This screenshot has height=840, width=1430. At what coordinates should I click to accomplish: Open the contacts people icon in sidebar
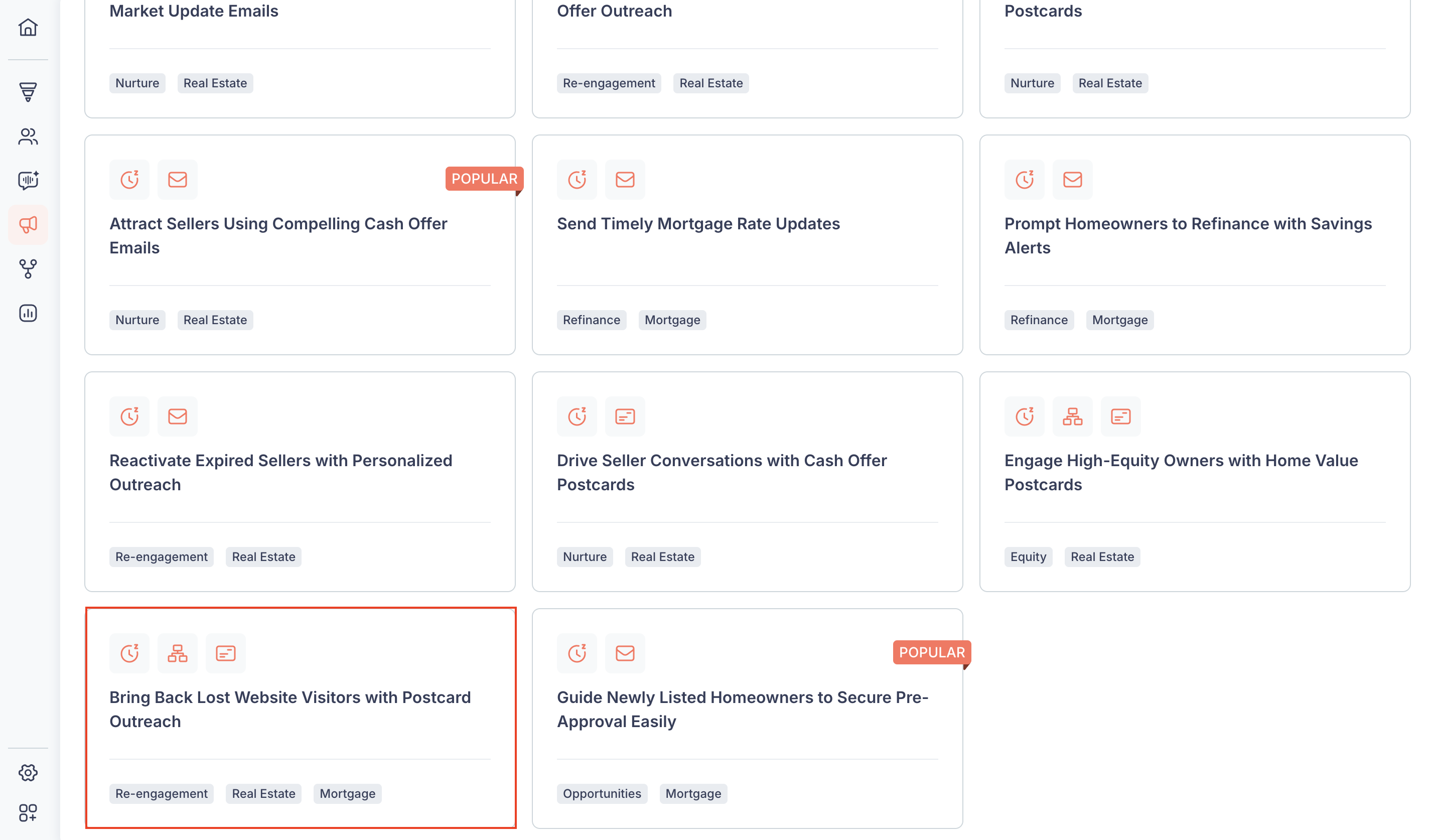[x=28, y=136]
